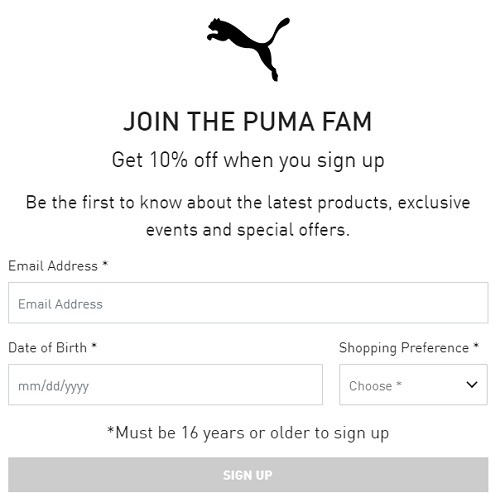Screen dimensions: 500x502
Task: Click the 'events and special offers.' text line
Action: 248,230
